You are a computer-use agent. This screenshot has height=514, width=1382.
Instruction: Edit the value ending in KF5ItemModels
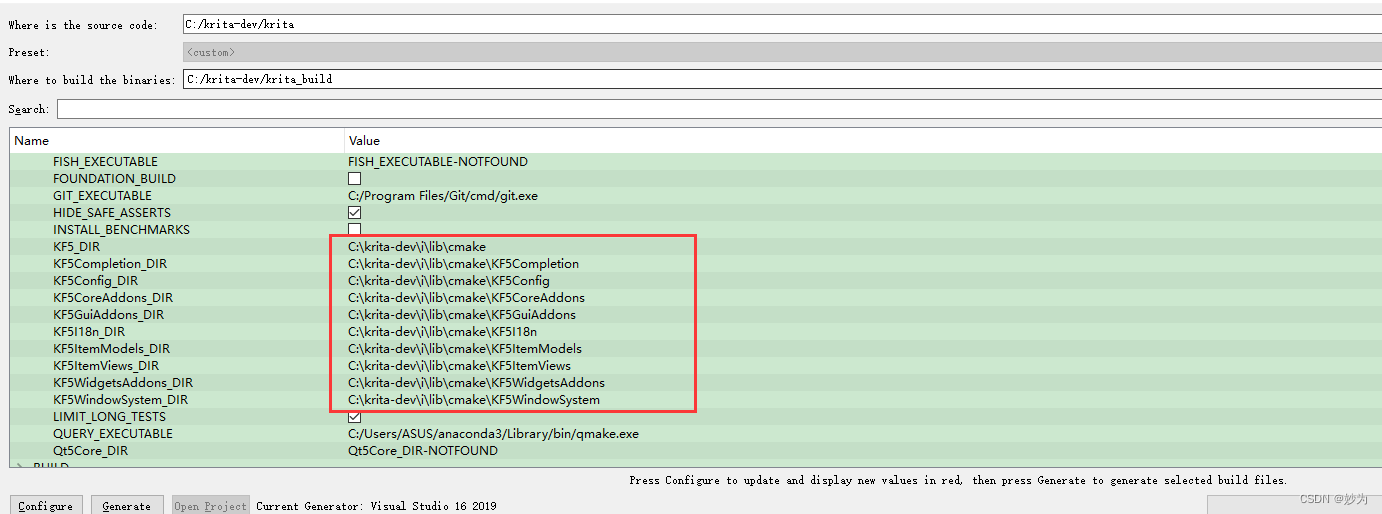(x=465, y=349)
